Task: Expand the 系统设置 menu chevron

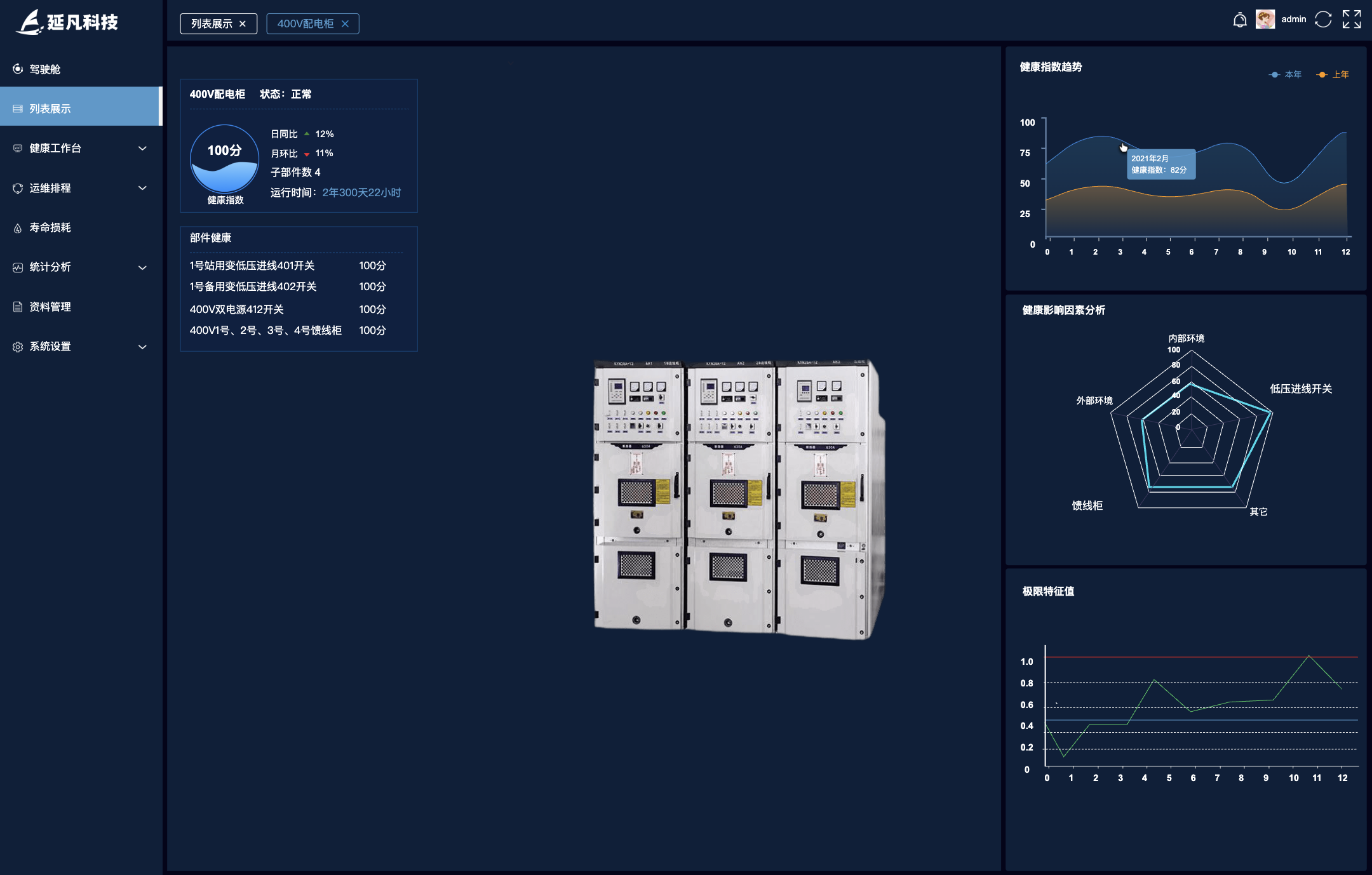Action: (142, 347)
